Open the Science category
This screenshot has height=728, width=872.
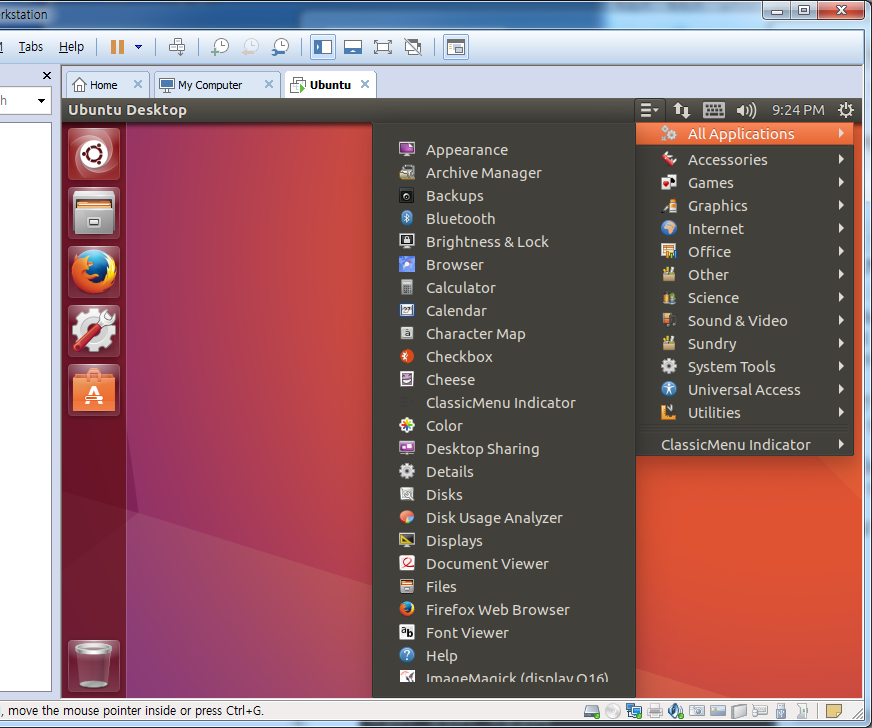[745, 298]
